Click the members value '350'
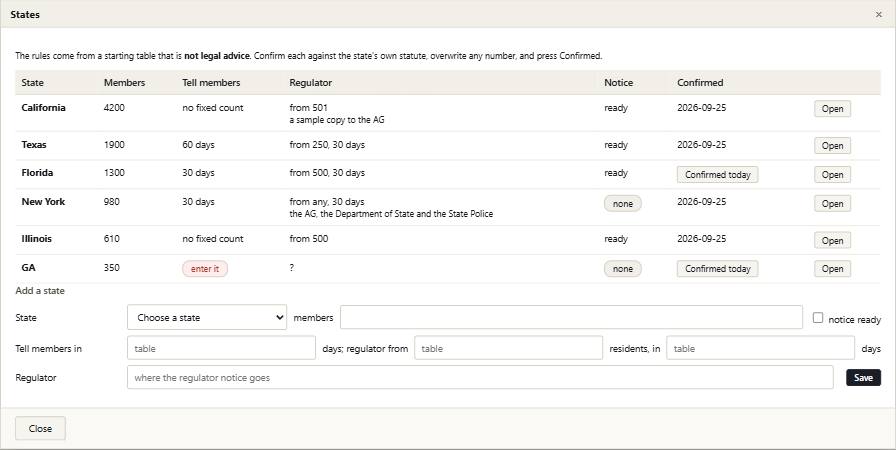The width and height of the screenshot is (896, 450). (111, 267)
